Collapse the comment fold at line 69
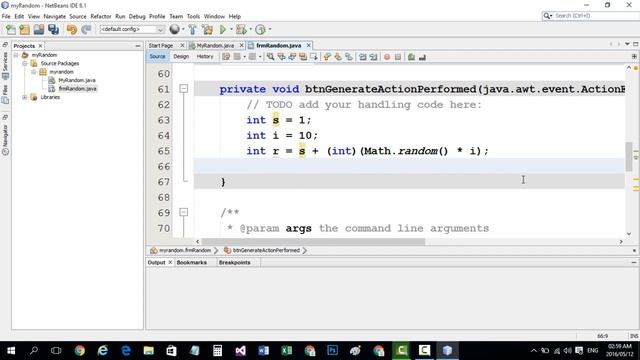Image resolution: width=640 pixels, height=360 pixels. pyautogui.click(x=184, y=212)
